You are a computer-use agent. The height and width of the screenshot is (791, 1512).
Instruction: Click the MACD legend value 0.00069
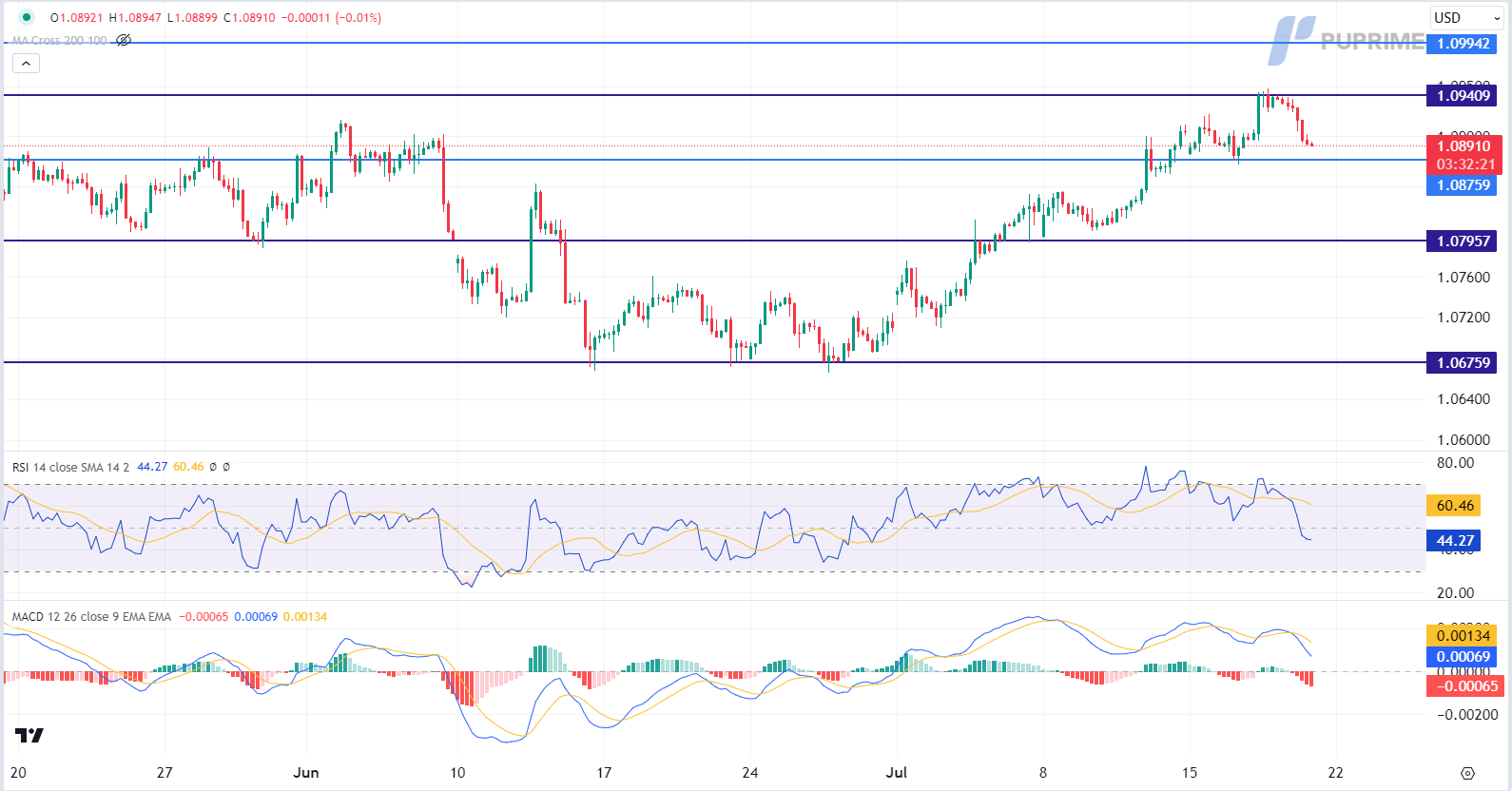click(256, 617)
